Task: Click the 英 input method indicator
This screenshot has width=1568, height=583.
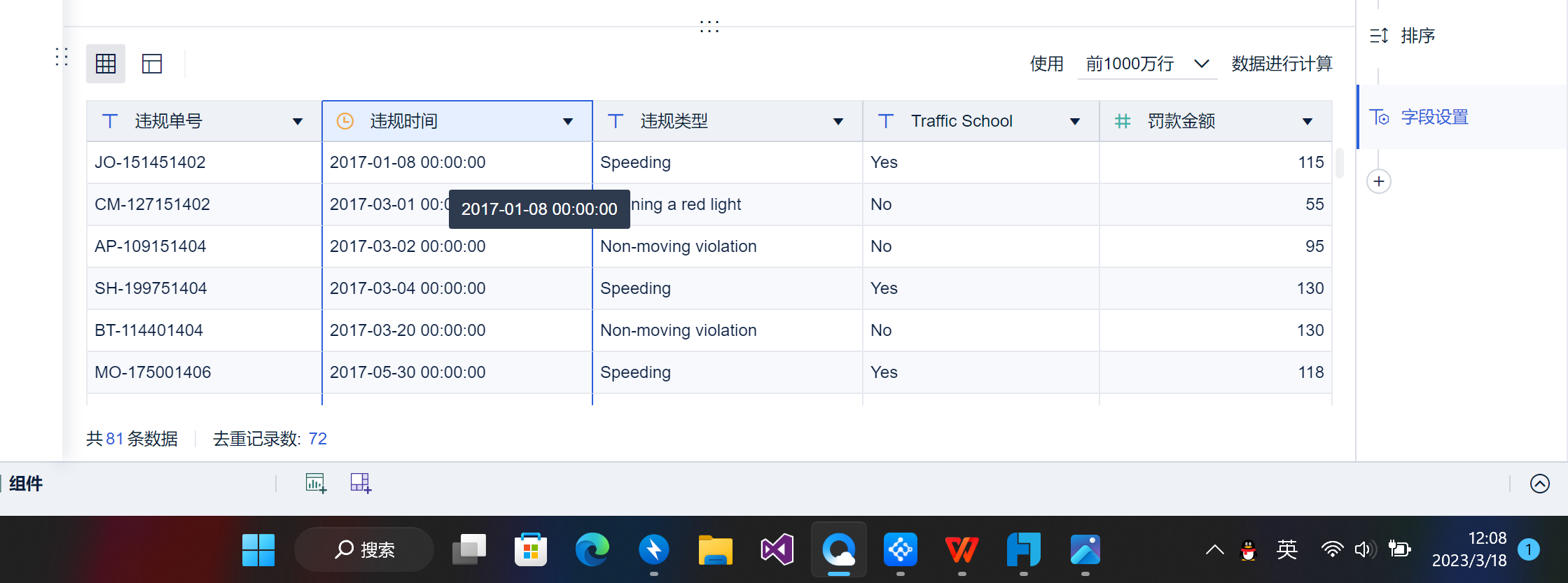Action: tap(1287, 550)
